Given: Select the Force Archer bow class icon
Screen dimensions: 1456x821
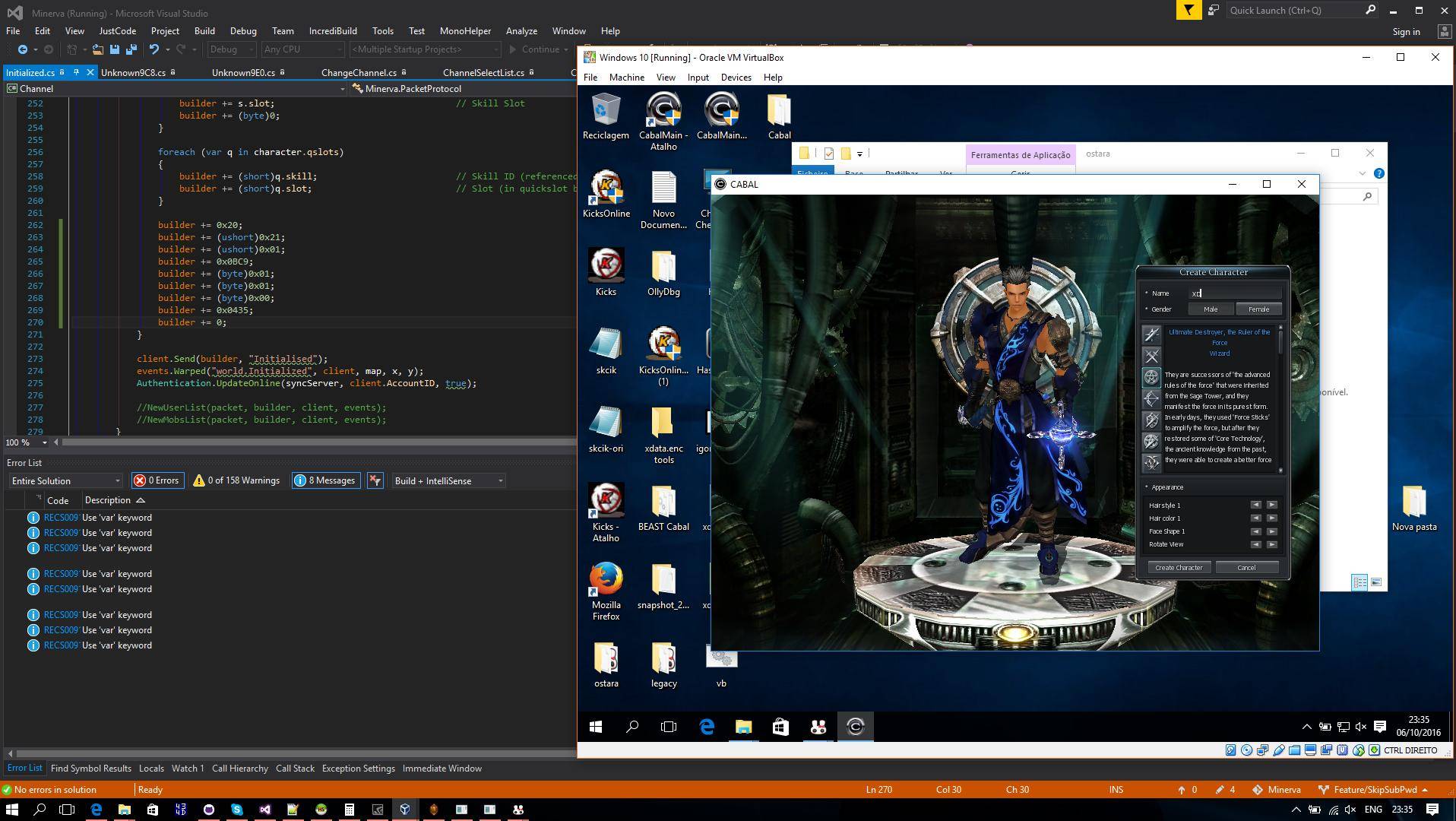Looking at the screenshot, I should tap(1151, 398).
